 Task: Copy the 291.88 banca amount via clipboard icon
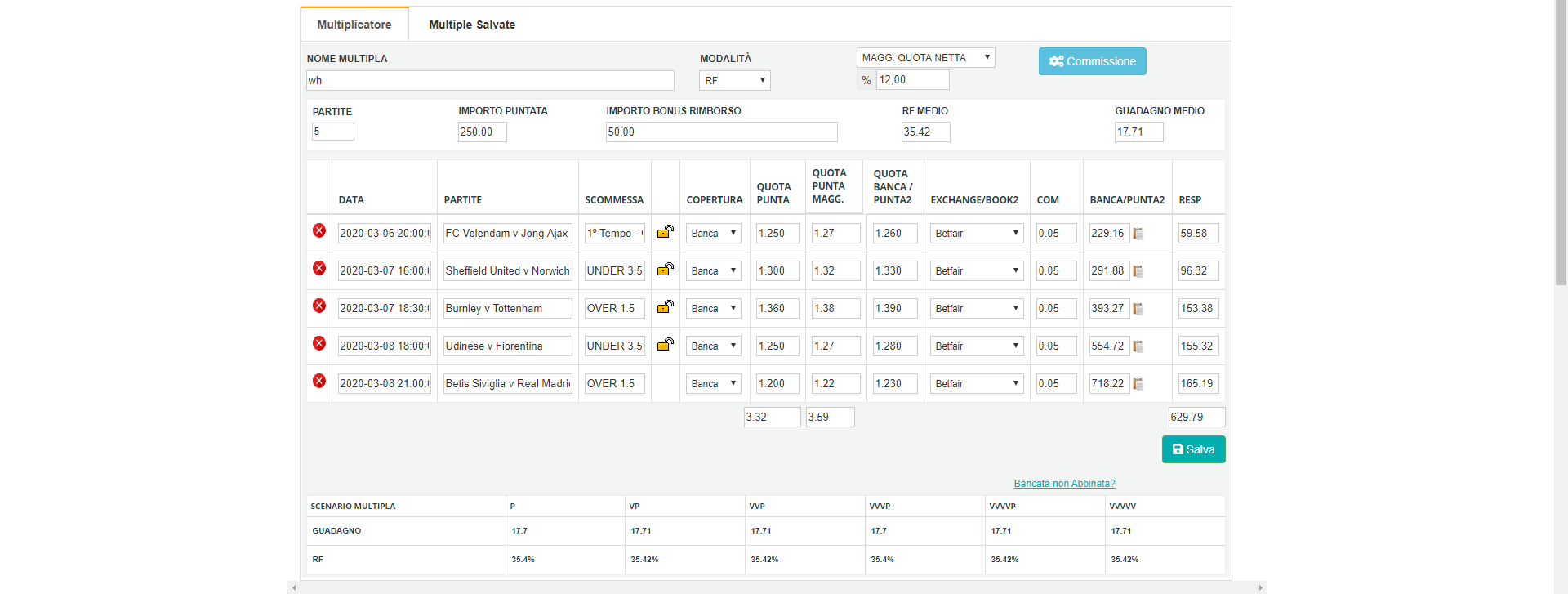1138,271
